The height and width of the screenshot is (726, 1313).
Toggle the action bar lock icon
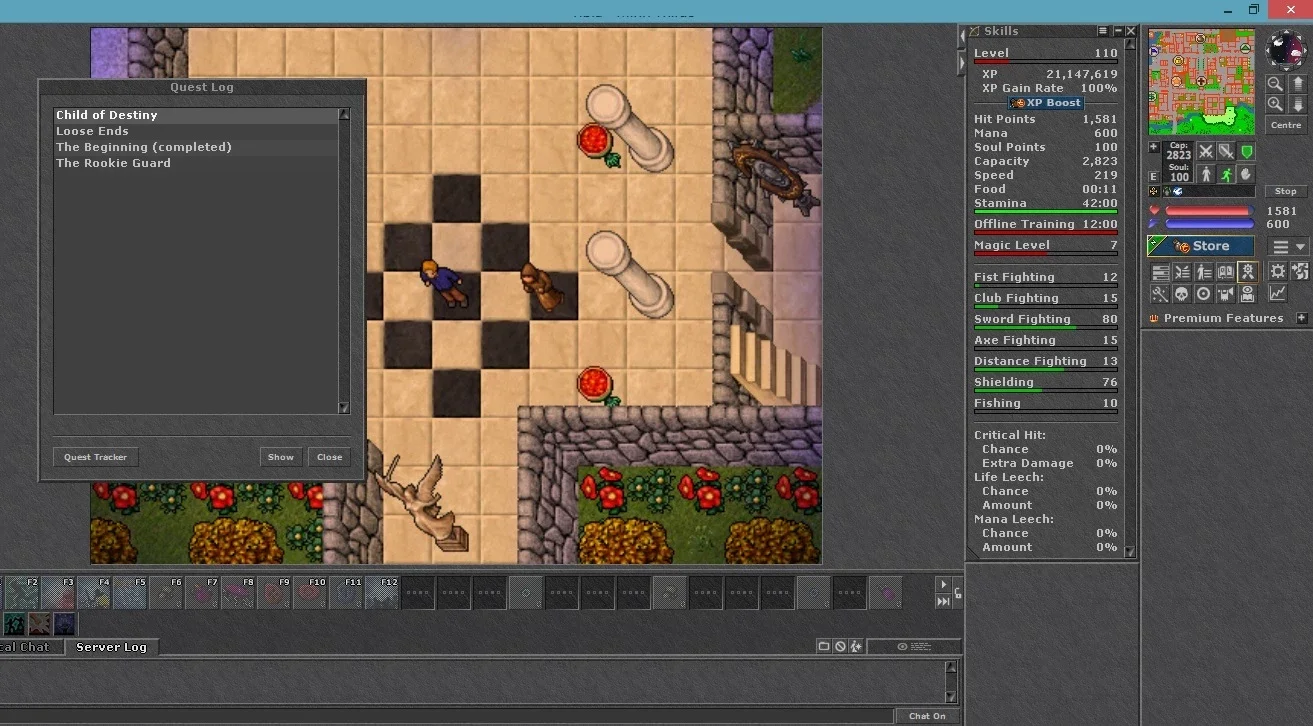click(x=958, y=593)
